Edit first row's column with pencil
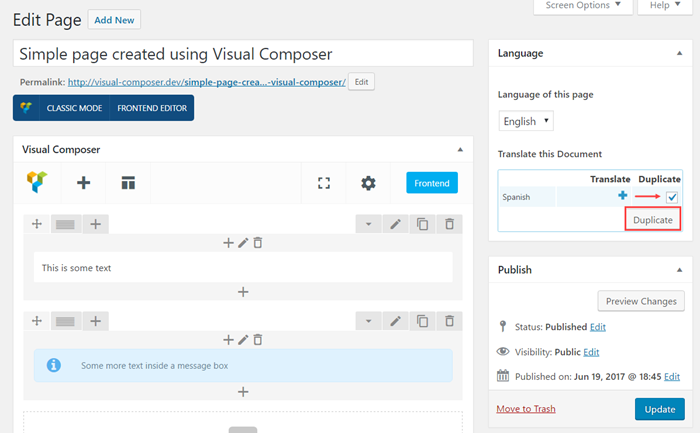700x433 pixels. point(243,243)
